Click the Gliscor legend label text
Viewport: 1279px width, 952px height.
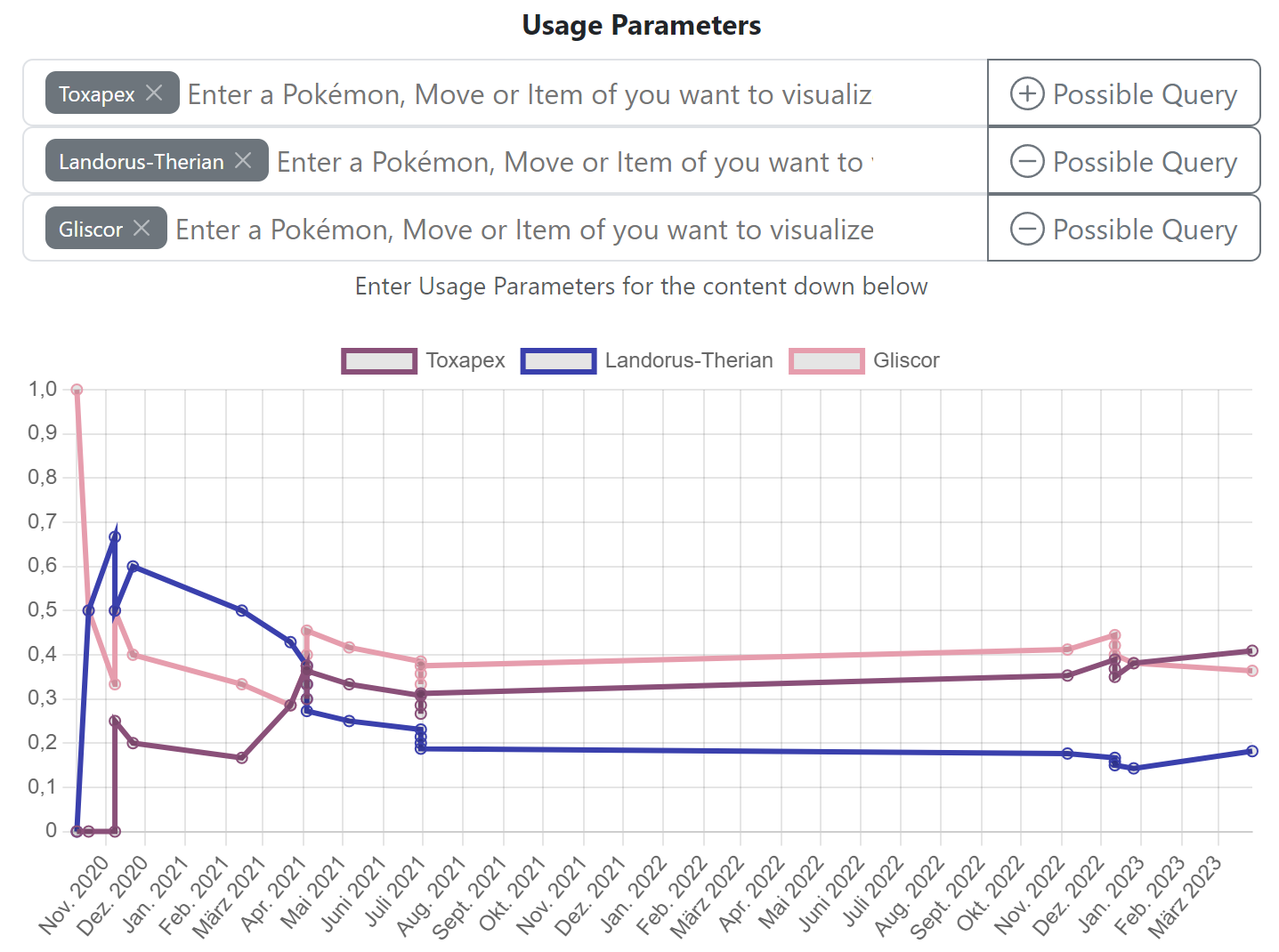click(906, 360)
